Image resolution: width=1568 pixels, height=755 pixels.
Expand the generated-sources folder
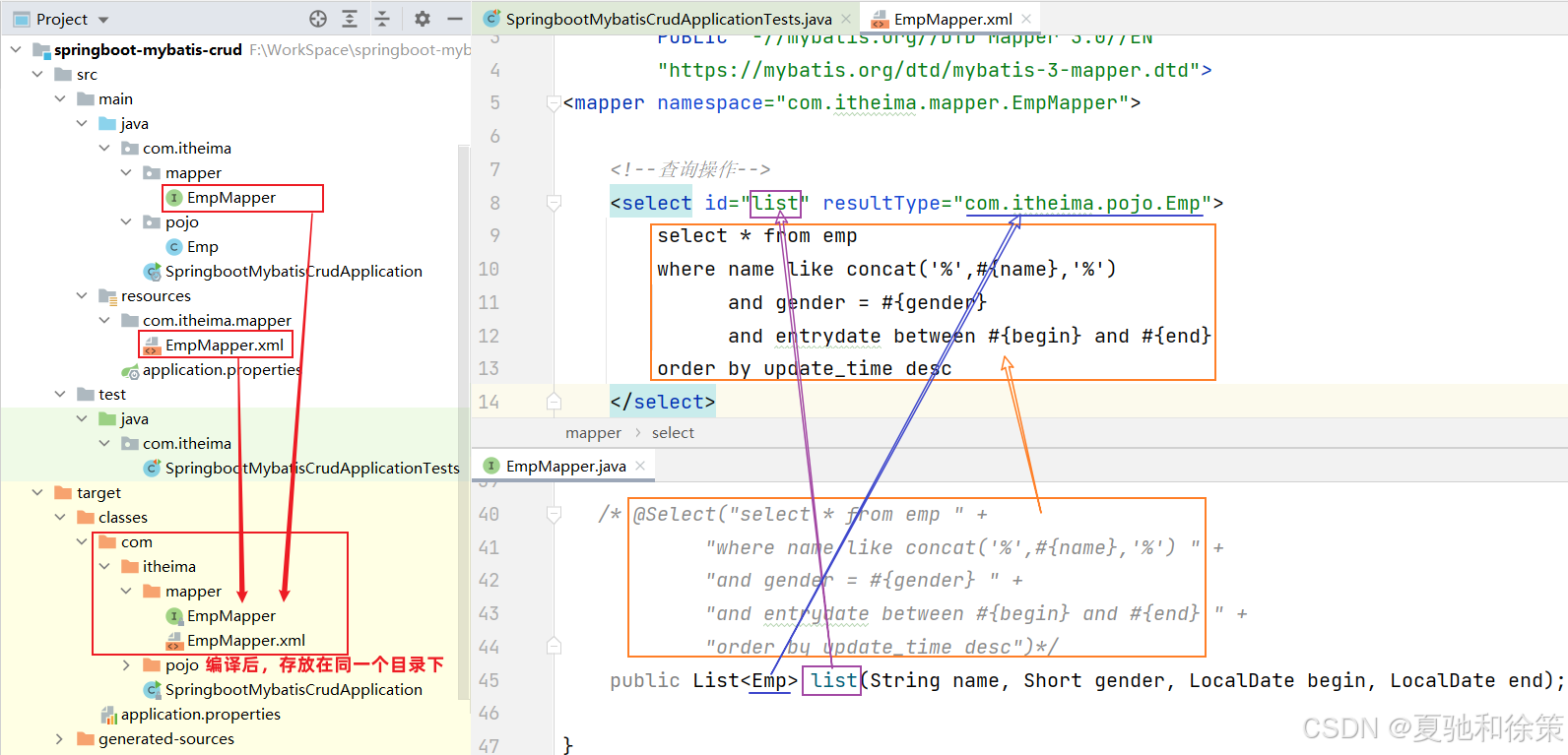point(60,738)
